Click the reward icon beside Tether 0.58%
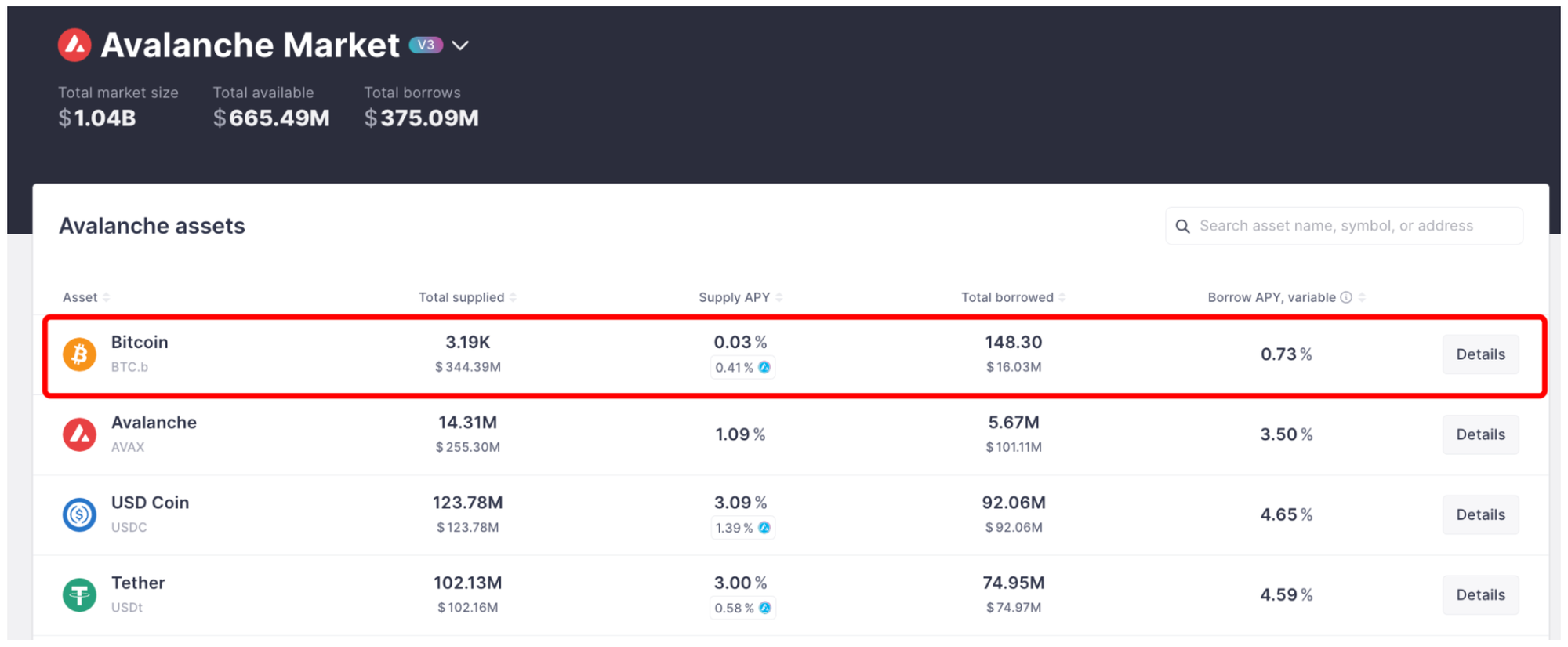This screenshot has width=1568, height=647. [765, 608]
